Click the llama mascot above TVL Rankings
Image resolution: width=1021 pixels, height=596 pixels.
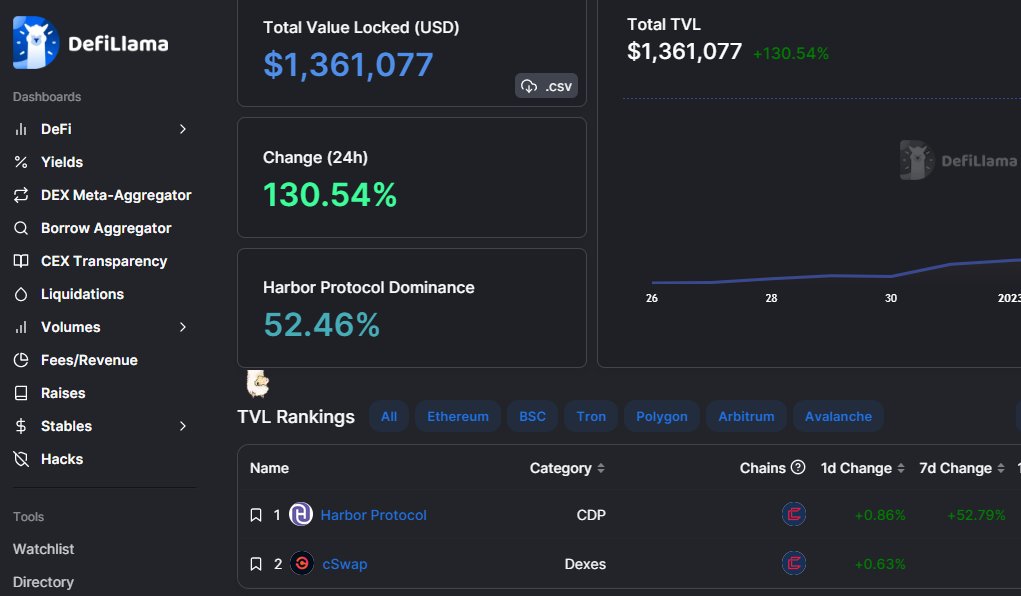[258, 384]
